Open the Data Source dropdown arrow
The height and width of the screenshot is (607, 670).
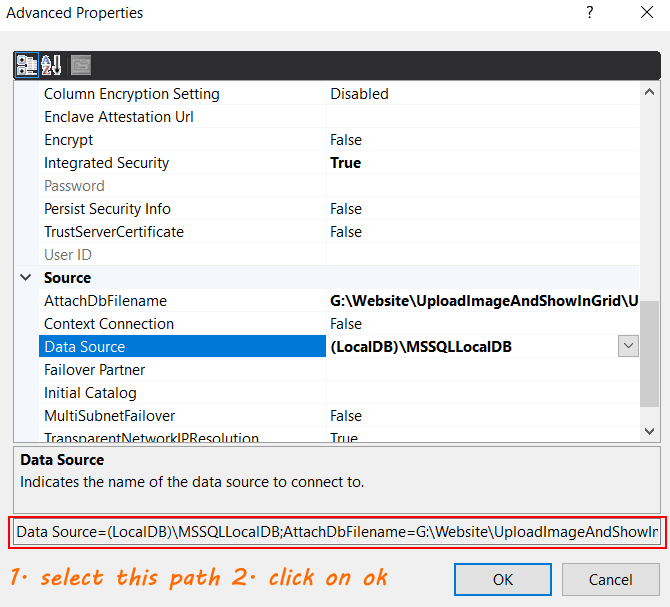(x=628, y=346)
